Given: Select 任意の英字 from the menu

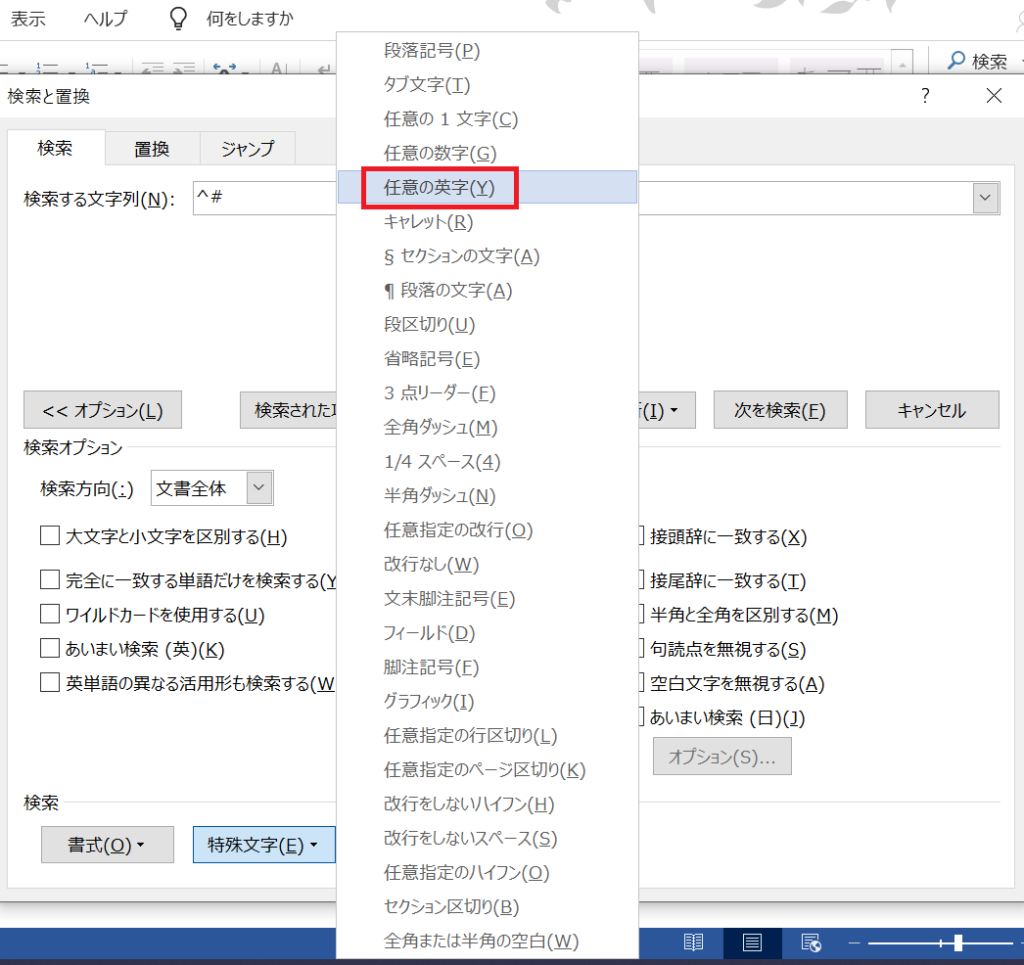Looking at the screenshot, I should coord(439,187).
